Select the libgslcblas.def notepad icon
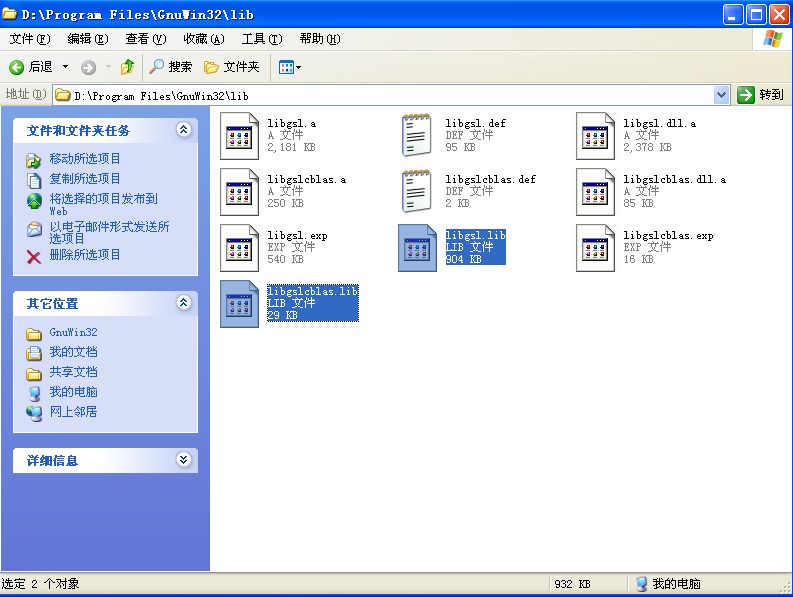Image resolution: width=793 pixels, height=597 pixels. 417,191
